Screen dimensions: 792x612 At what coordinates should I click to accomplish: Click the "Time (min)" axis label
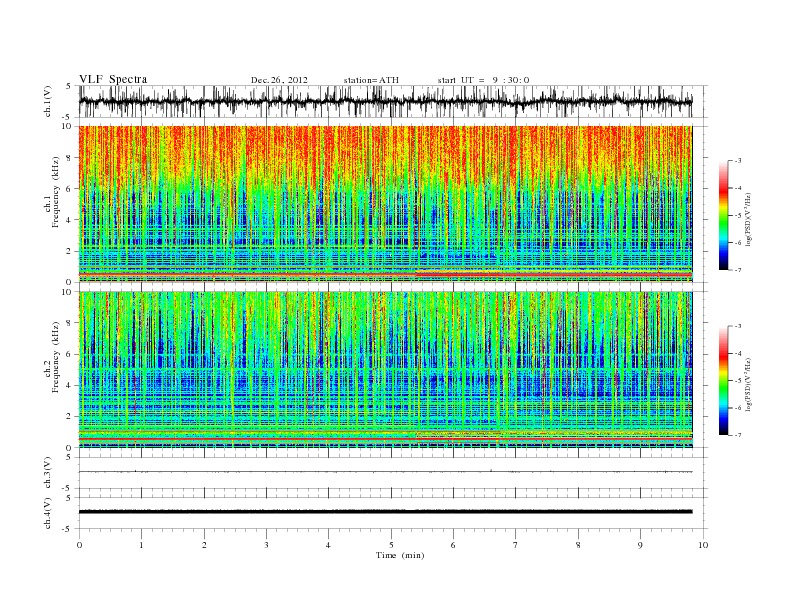(400, 555)
